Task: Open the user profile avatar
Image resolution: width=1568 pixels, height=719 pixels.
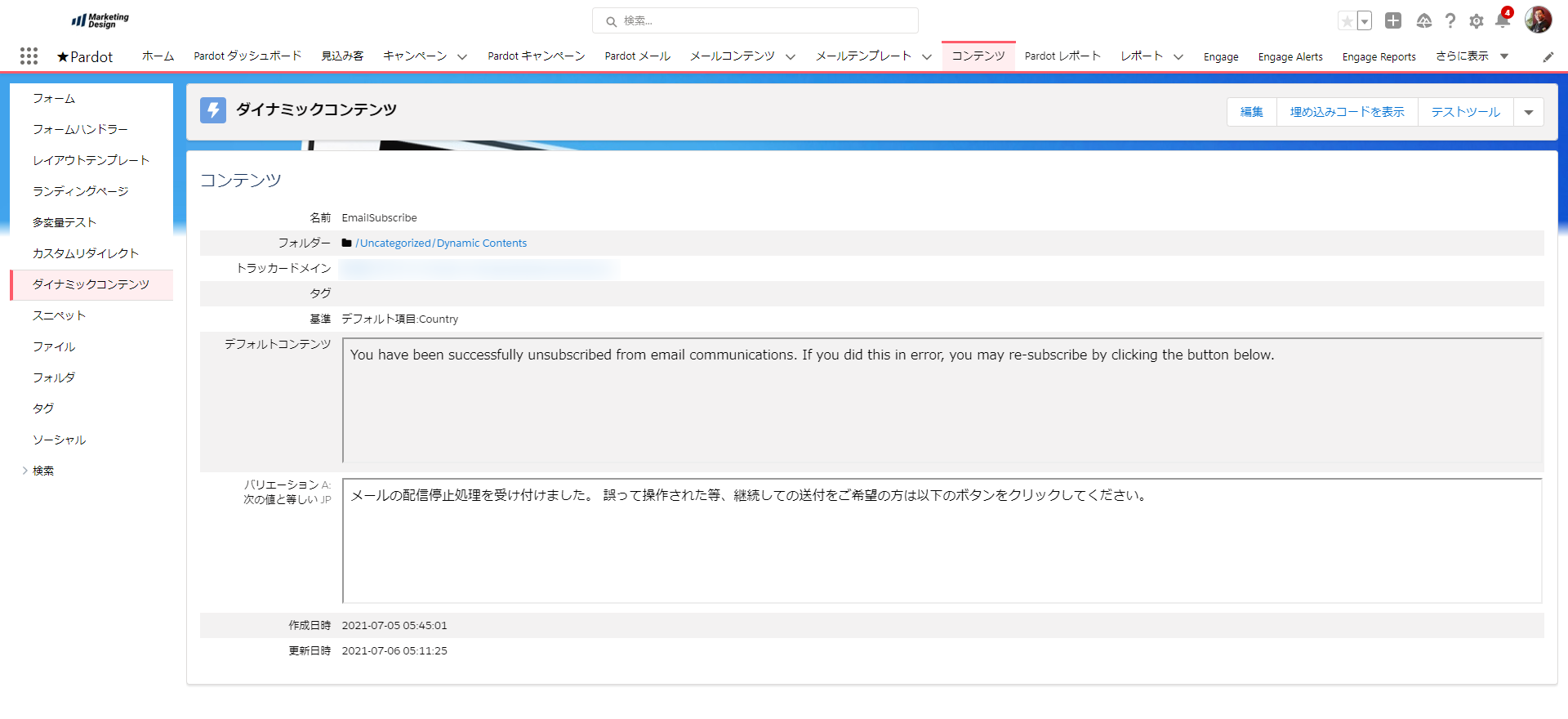Action: [1538, 20]
